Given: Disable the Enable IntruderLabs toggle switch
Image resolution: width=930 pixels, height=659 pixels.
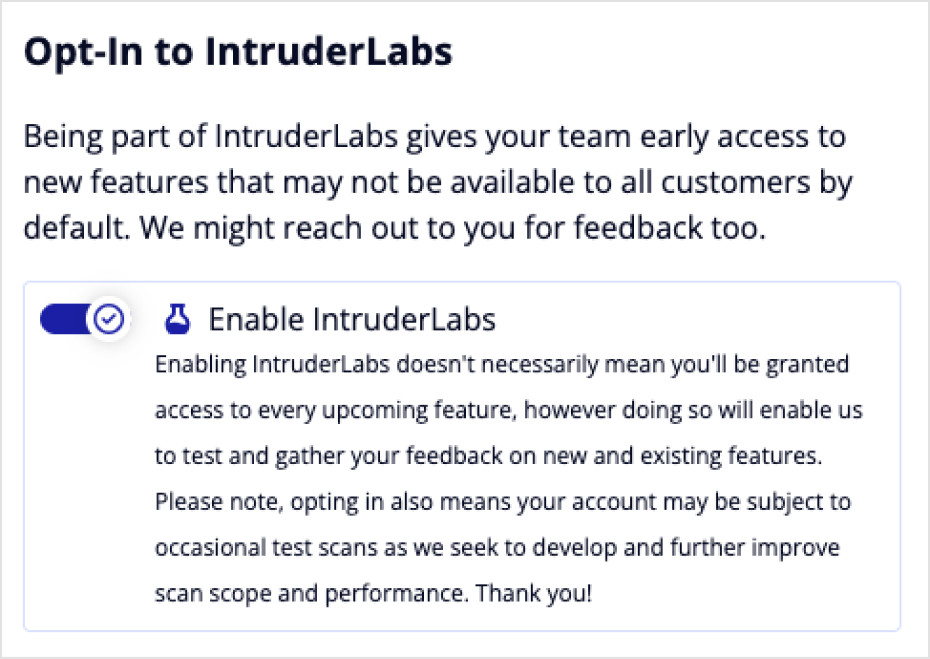Looking at the screenshot, I should click(82, 319).
